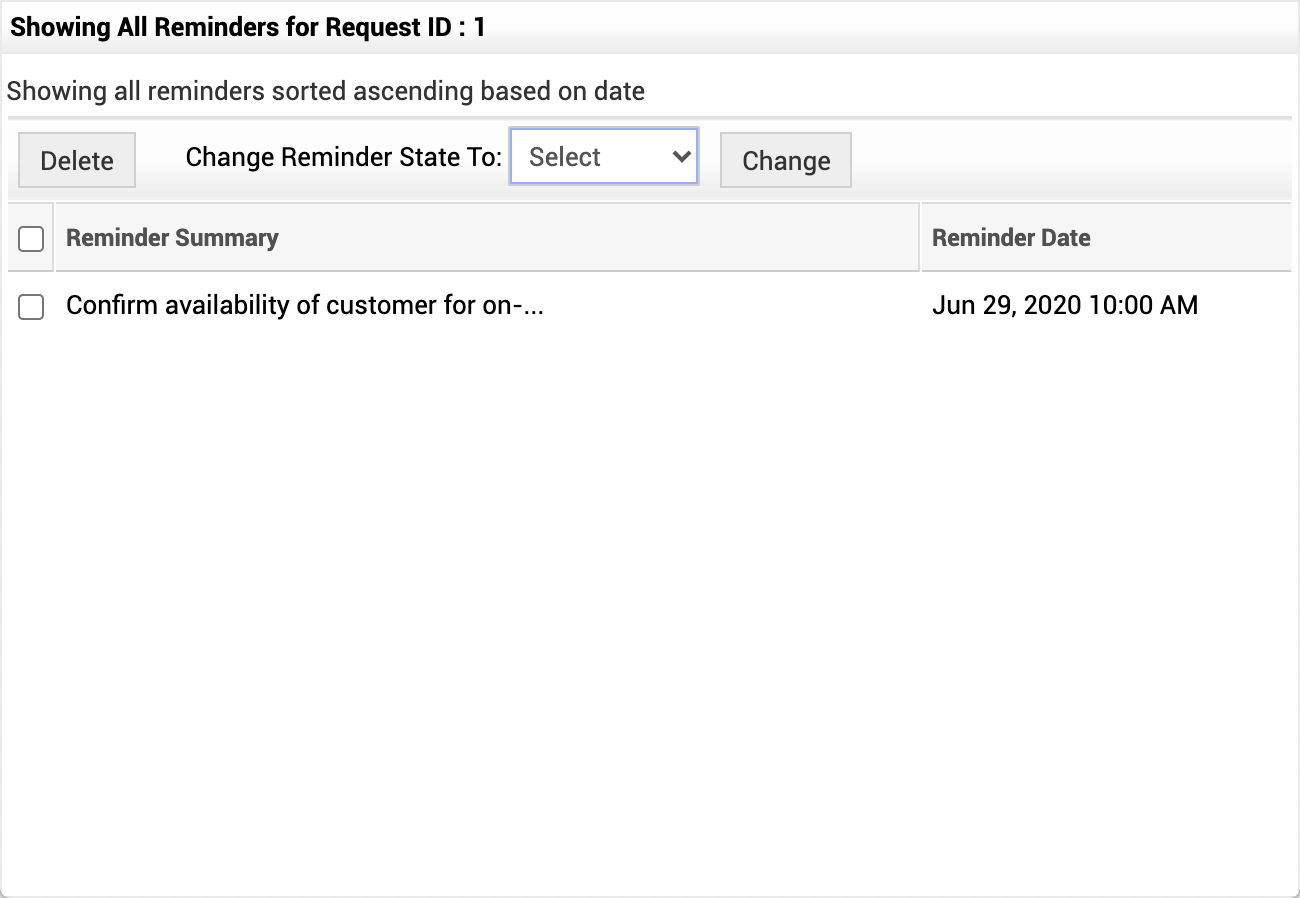The height and width of the screenshot is (898, 1300).
Task: Click the Jun 29, 2020 10:00 AM date cell
Action: pyautogui.click(x=1064, y=305)
